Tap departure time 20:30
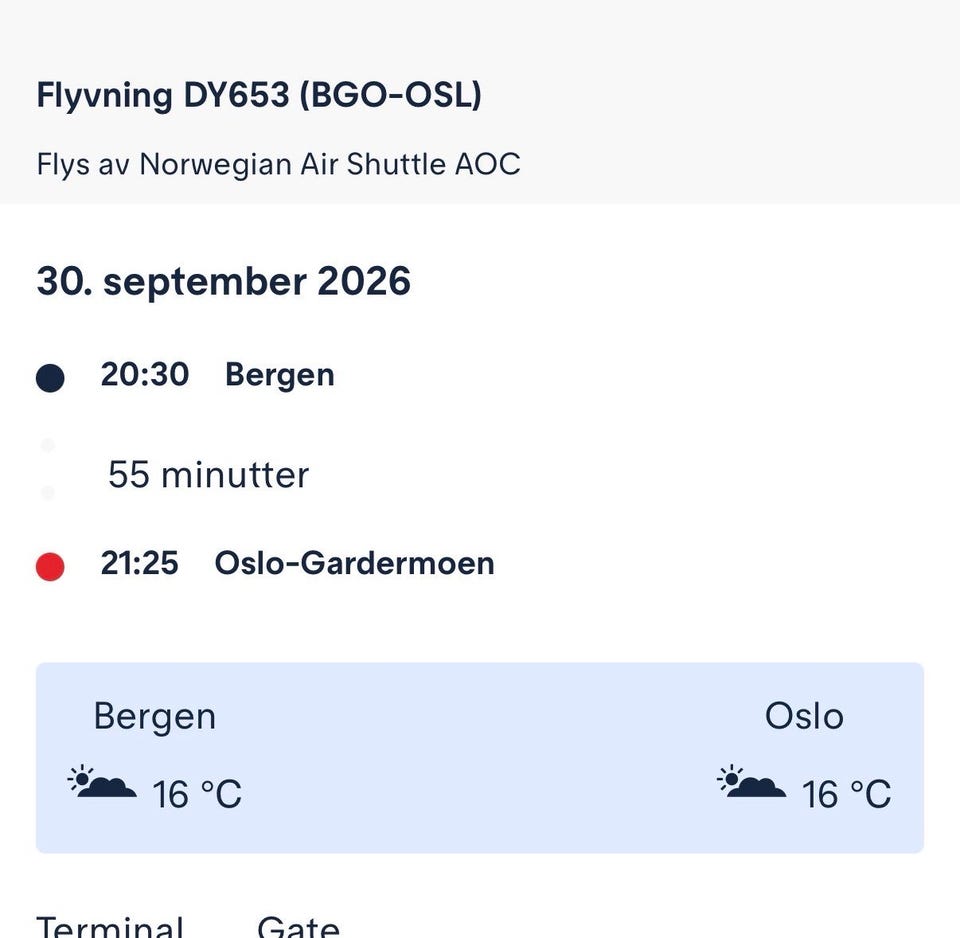960x938 pixels. tap(144, 374)
